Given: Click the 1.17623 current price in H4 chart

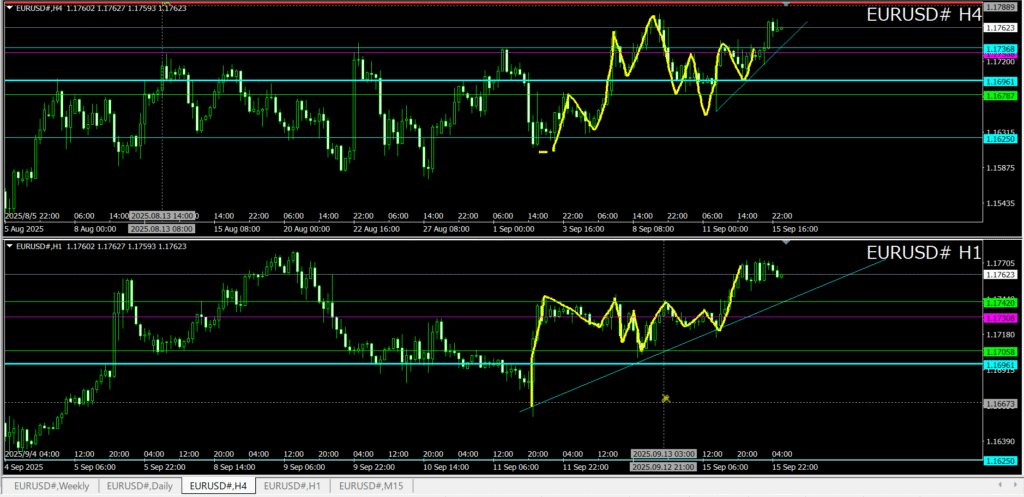Looking at the screenshot, I should tap(1001, 28).
